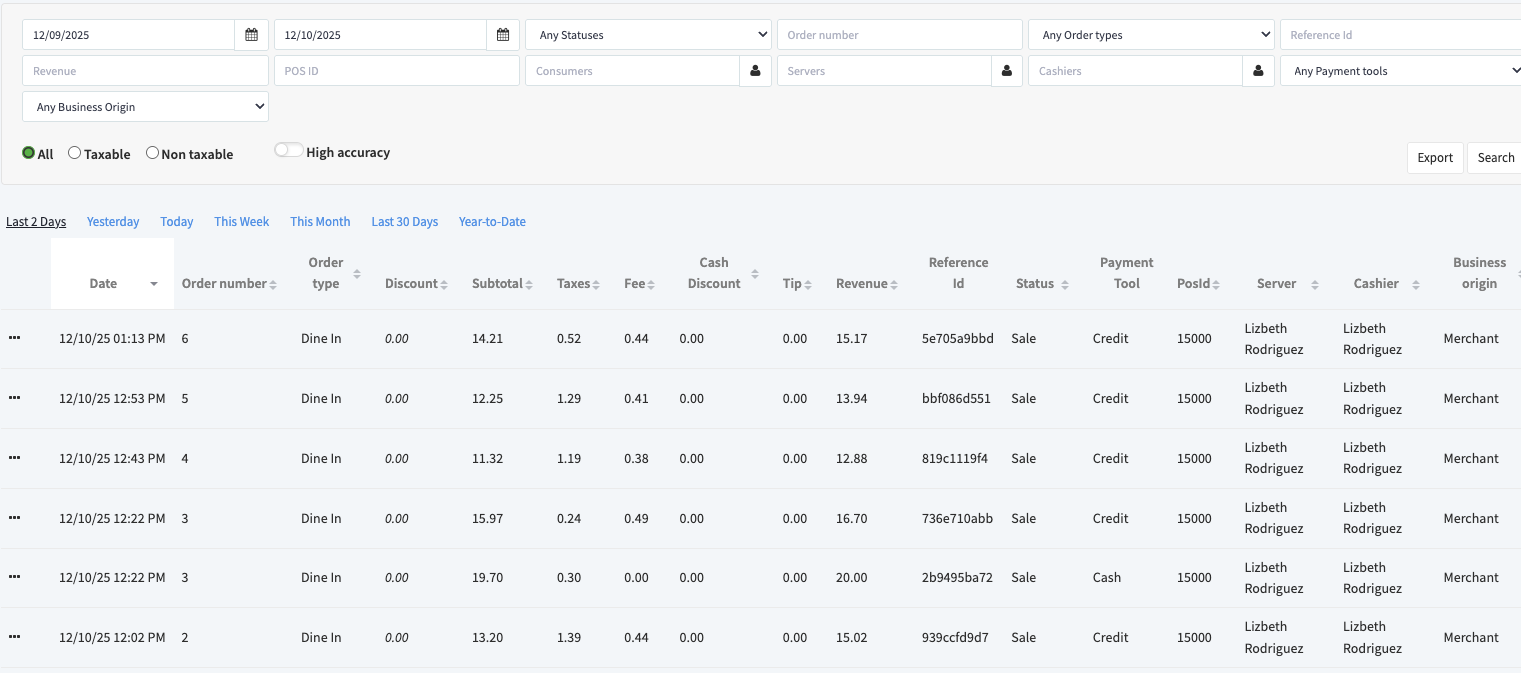Open row actions menu for order number 5

pos(15,398)
